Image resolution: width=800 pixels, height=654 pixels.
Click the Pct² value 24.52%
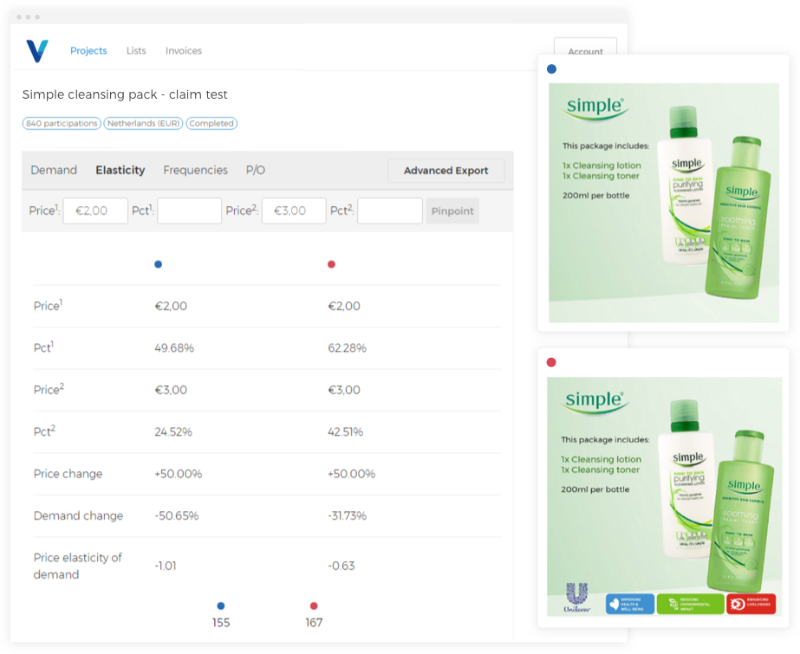[173, 432]
